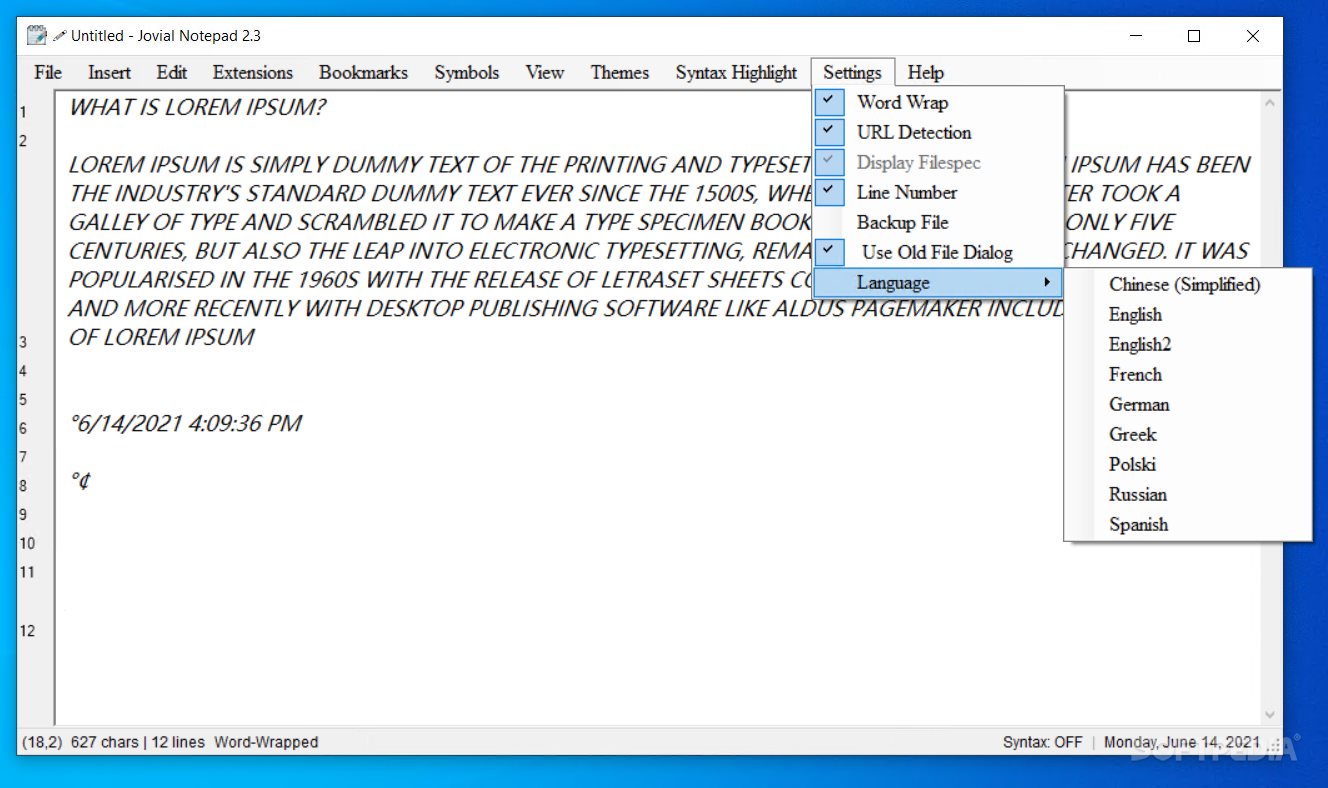The image size is (1328, 788).
Task: Close the Jovial Notepad window
Action: (1253, 36)
